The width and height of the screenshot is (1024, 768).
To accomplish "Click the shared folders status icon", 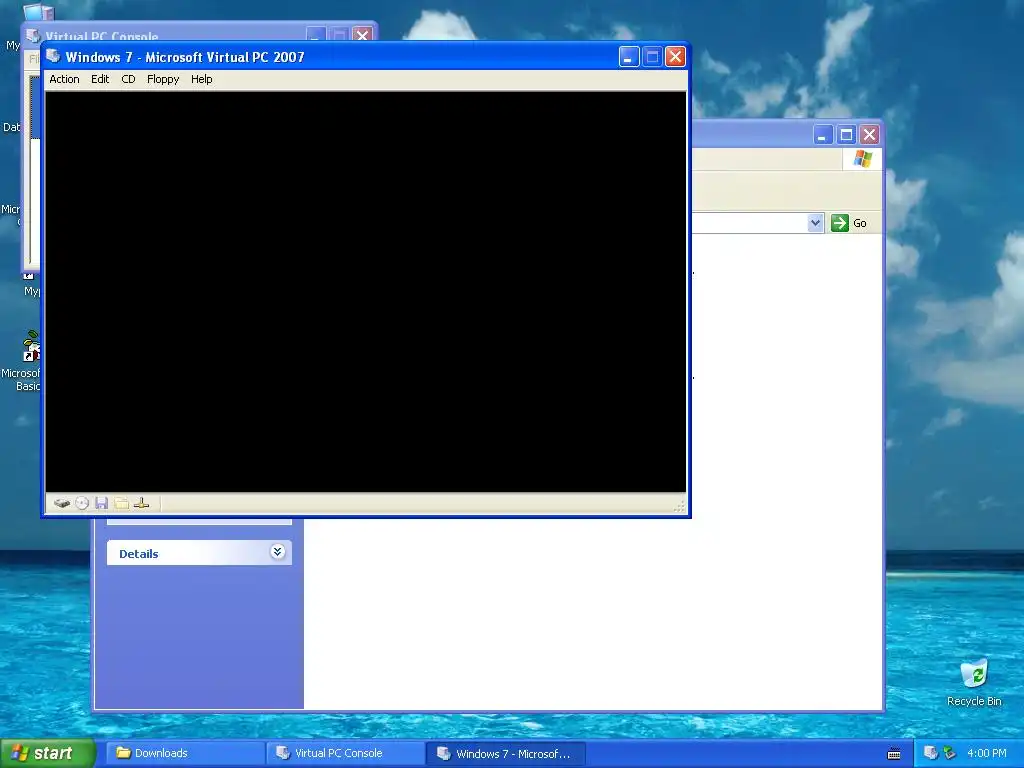I will (x=121, y=504).
